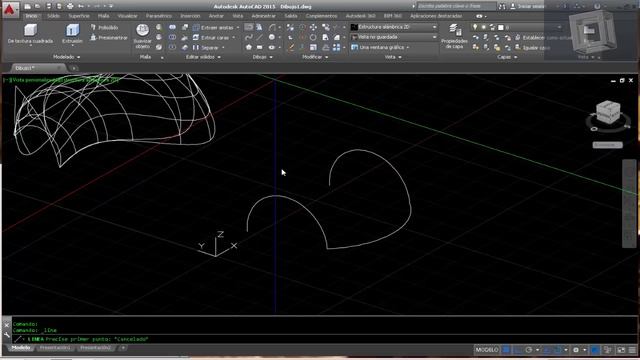The image size is (640, 360).
Task: Click the Print icon in quick access toolbar
Action: point(70,6)
